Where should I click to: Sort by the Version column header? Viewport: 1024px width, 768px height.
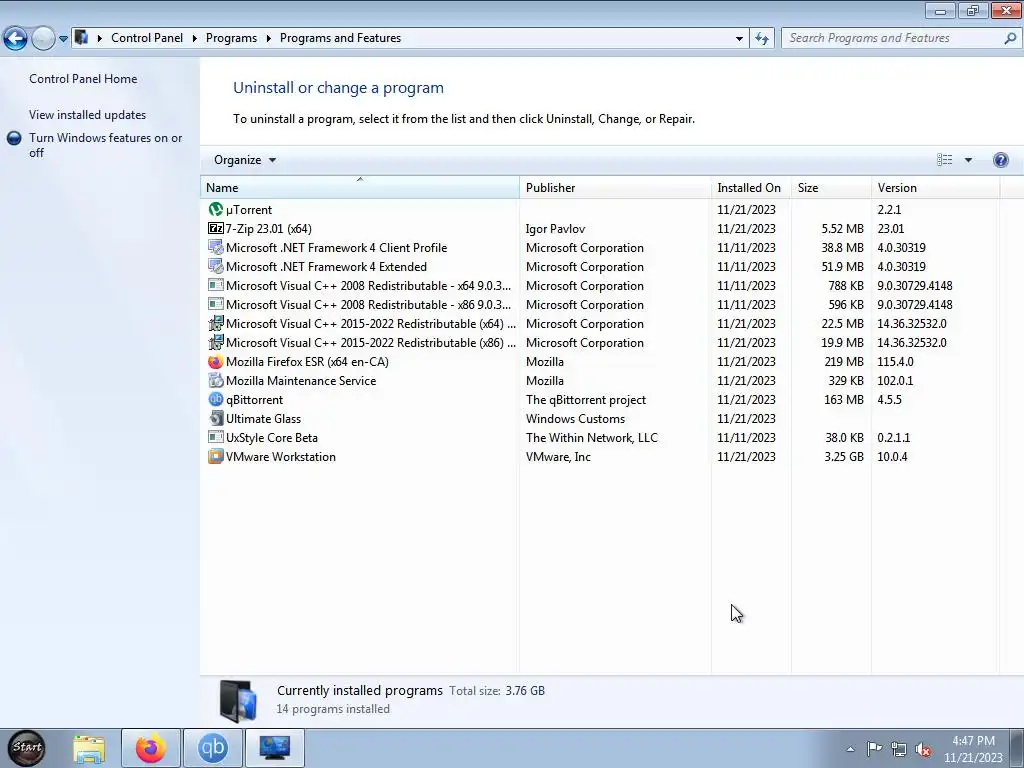(x=935, y=187)
